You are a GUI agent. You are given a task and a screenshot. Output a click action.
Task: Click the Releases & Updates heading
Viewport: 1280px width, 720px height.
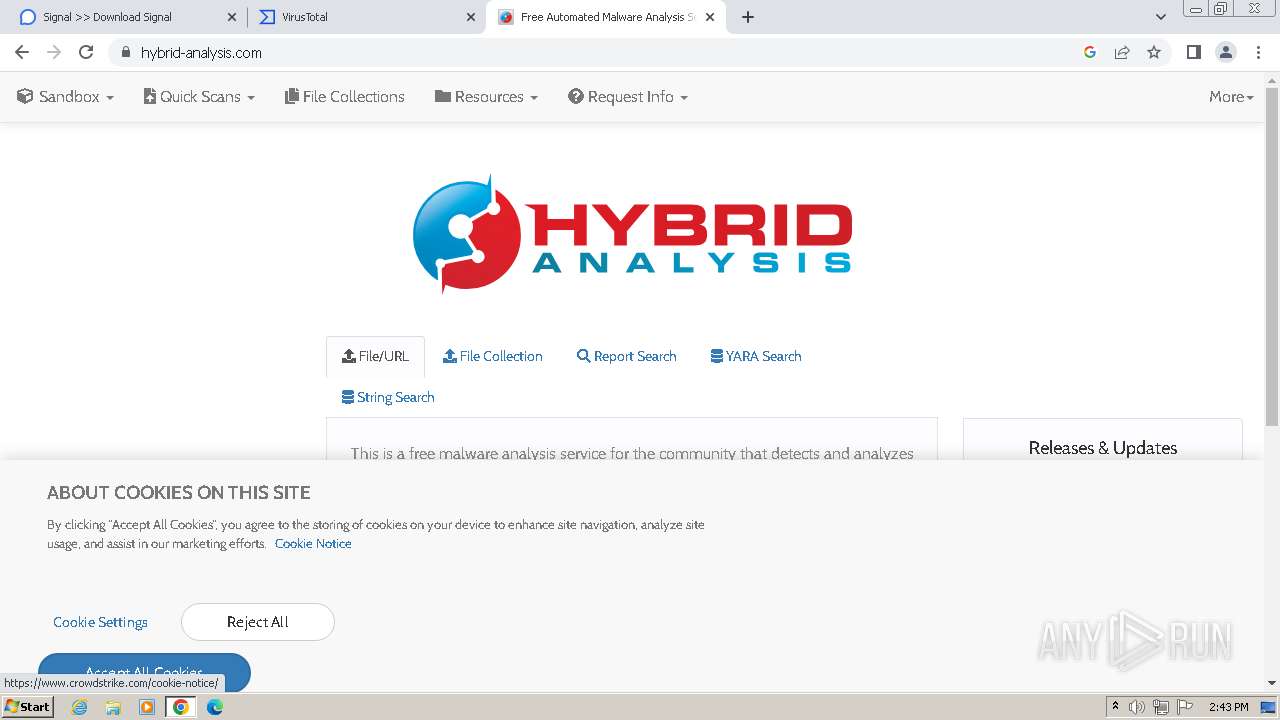pyautogui.click(x=1103, y=448)
